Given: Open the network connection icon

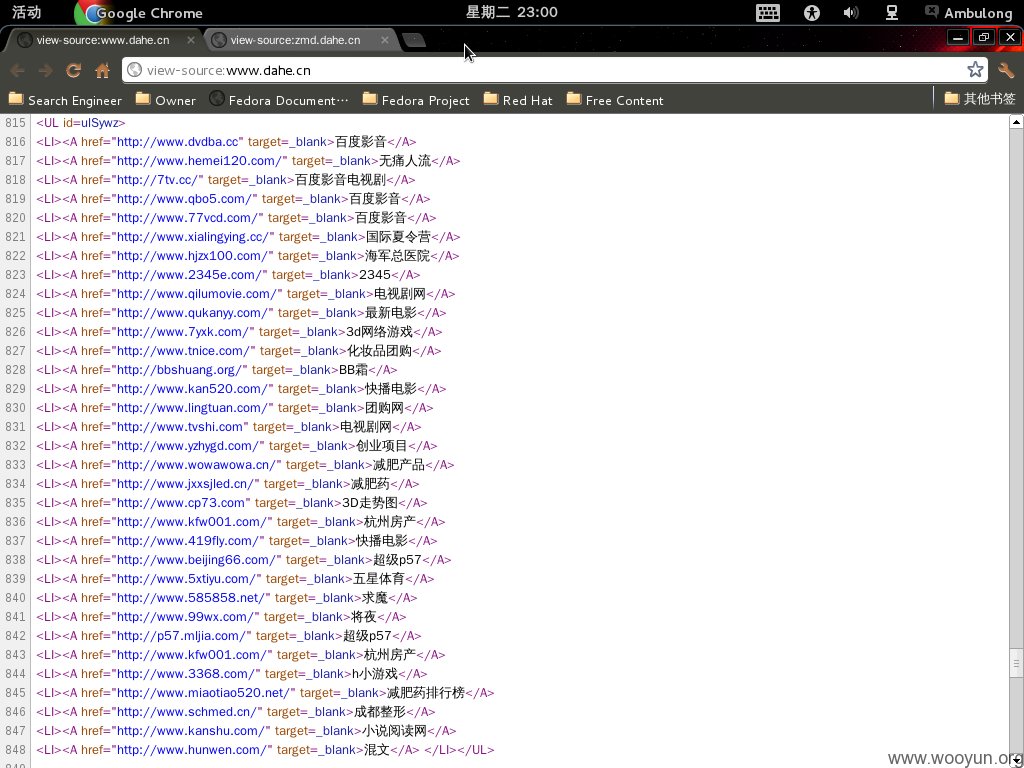Looking at the screenshot, I should click(891, 12).
